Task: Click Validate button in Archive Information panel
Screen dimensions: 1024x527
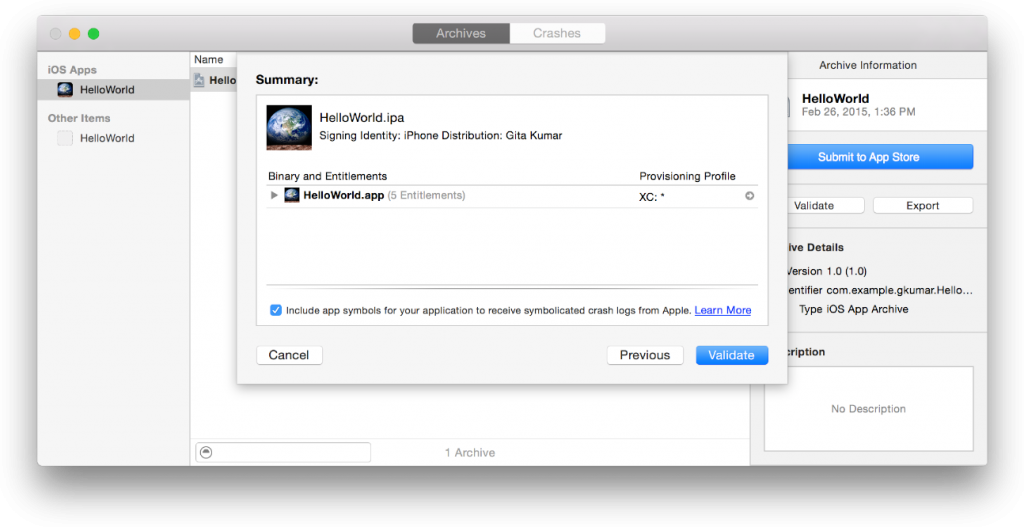Action: coord(825,206)
